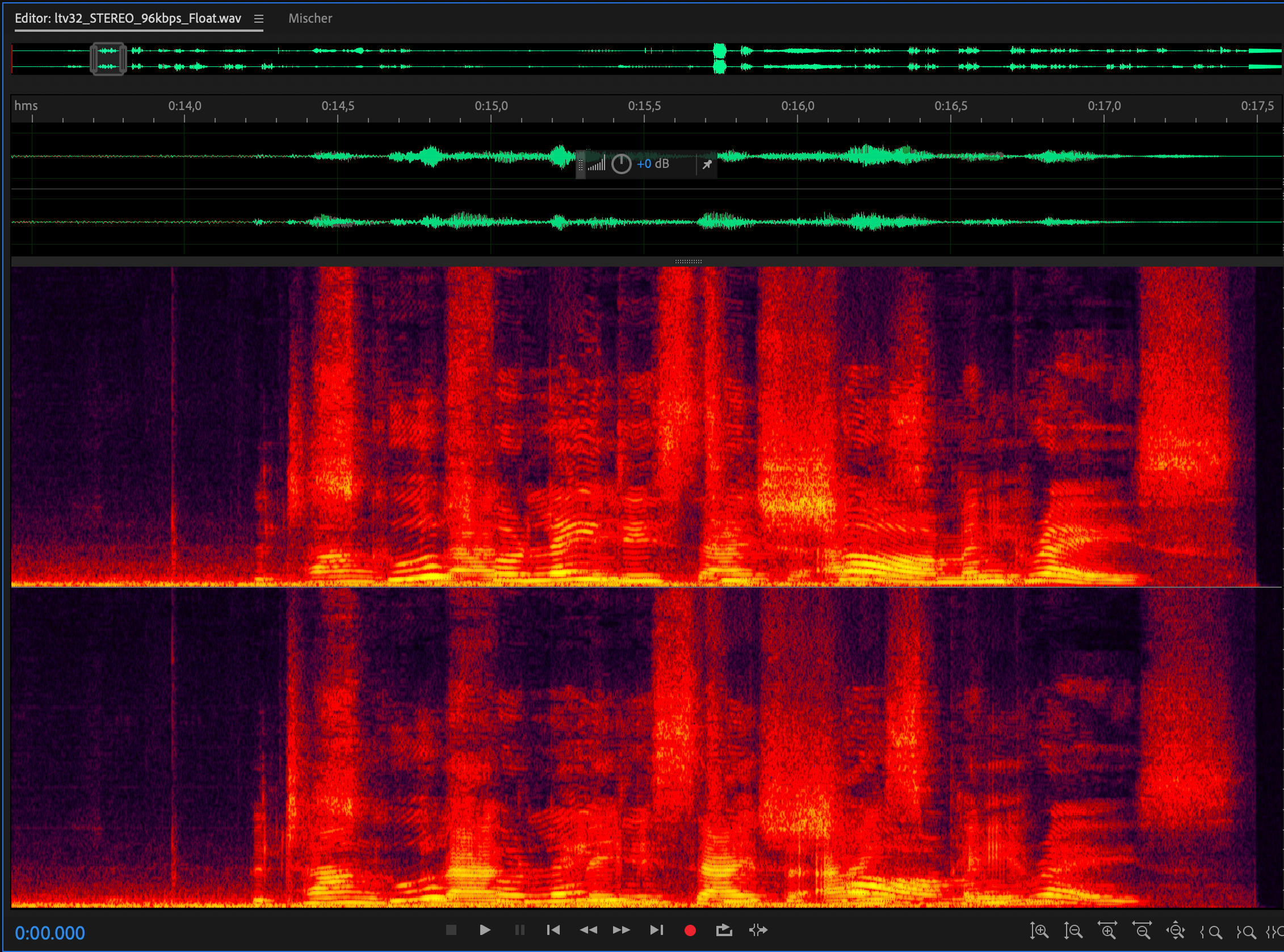Screen dimensions: 1284x952
Task: Zoom in at selection in point
Action: click(1211, 931)
